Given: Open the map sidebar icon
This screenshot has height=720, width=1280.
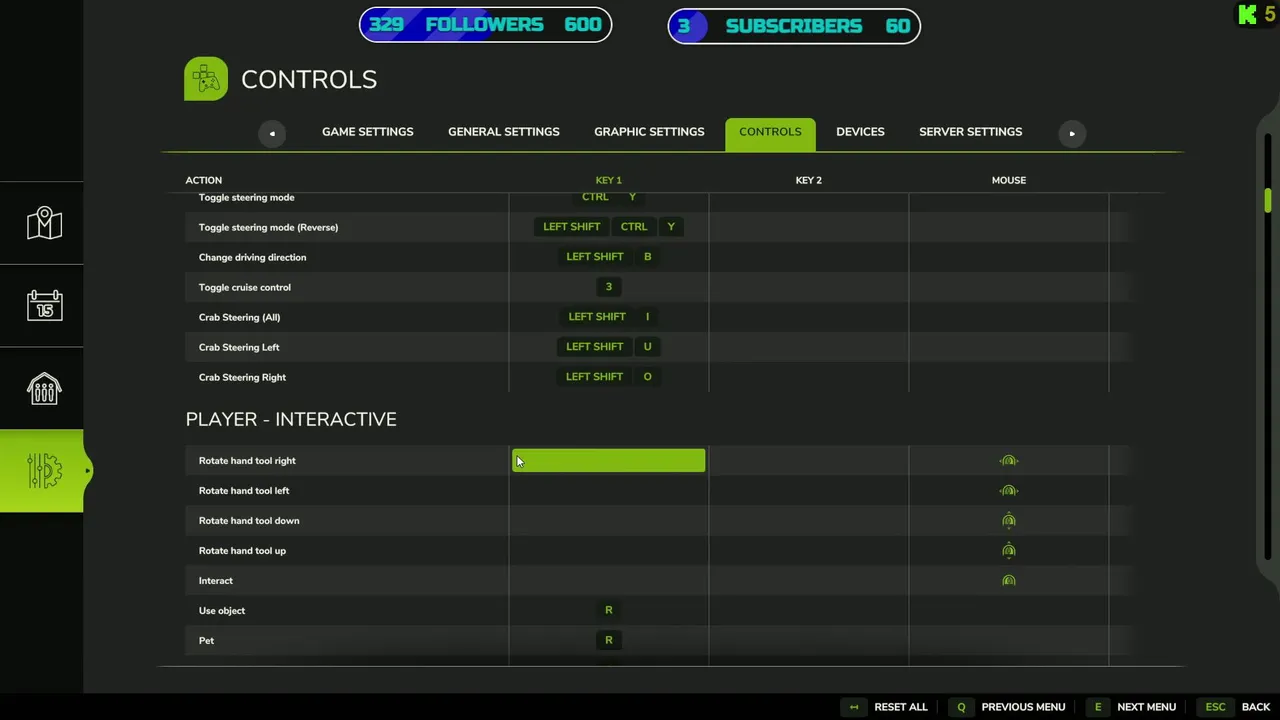Looking at the screenshot, I should coord(44,224).
